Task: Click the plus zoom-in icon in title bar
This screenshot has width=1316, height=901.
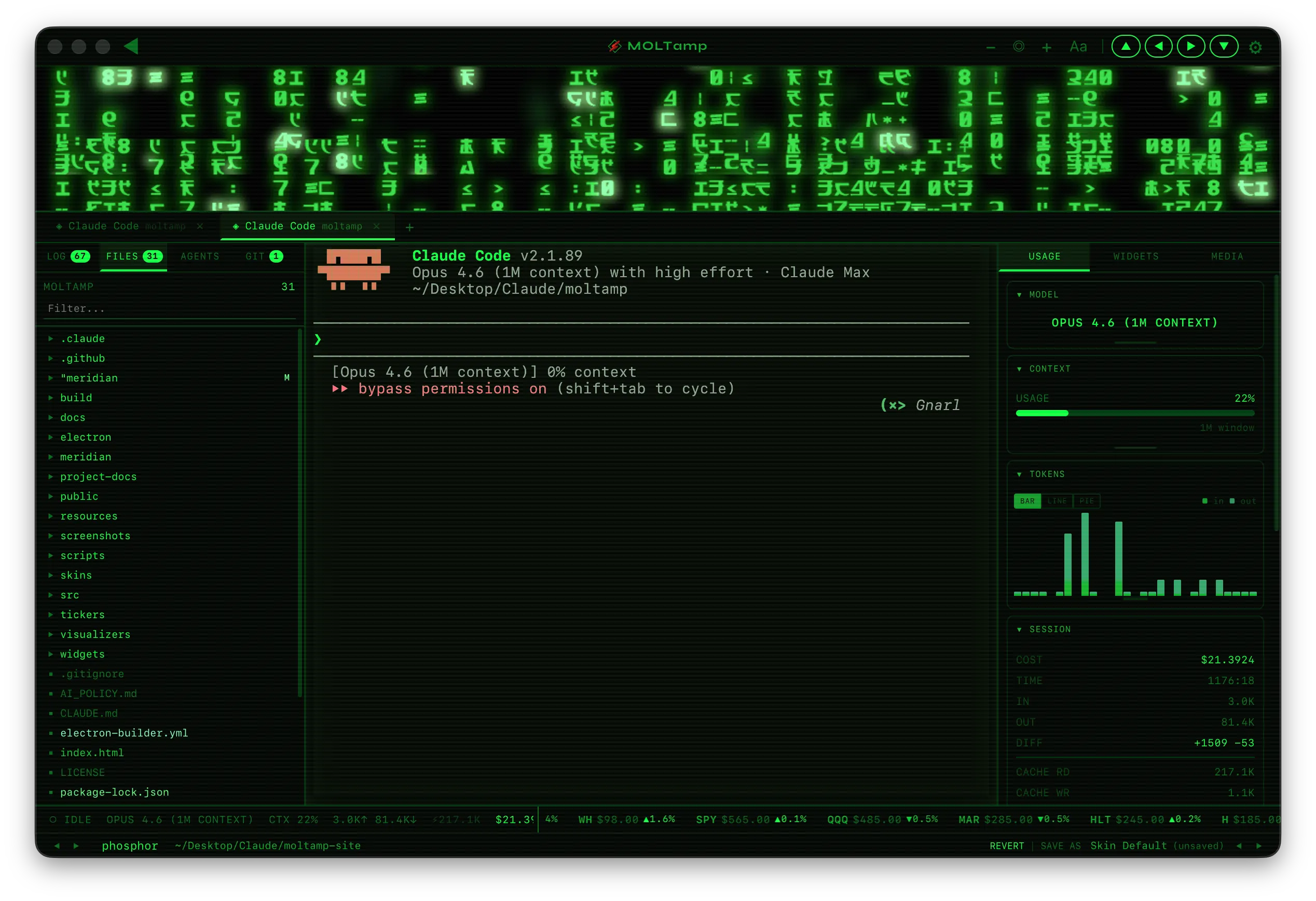Action: click(x=1047, y=48)
